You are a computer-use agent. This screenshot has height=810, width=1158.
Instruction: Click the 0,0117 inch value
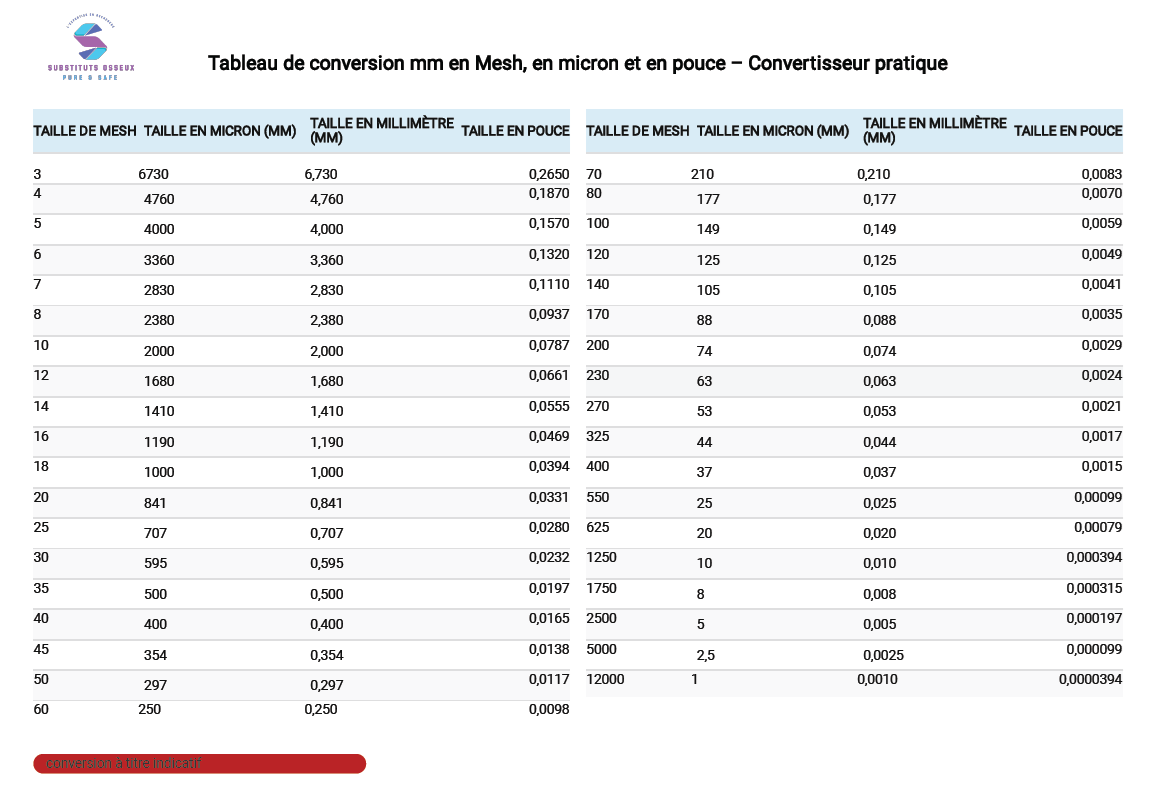(x=549, y=679)
